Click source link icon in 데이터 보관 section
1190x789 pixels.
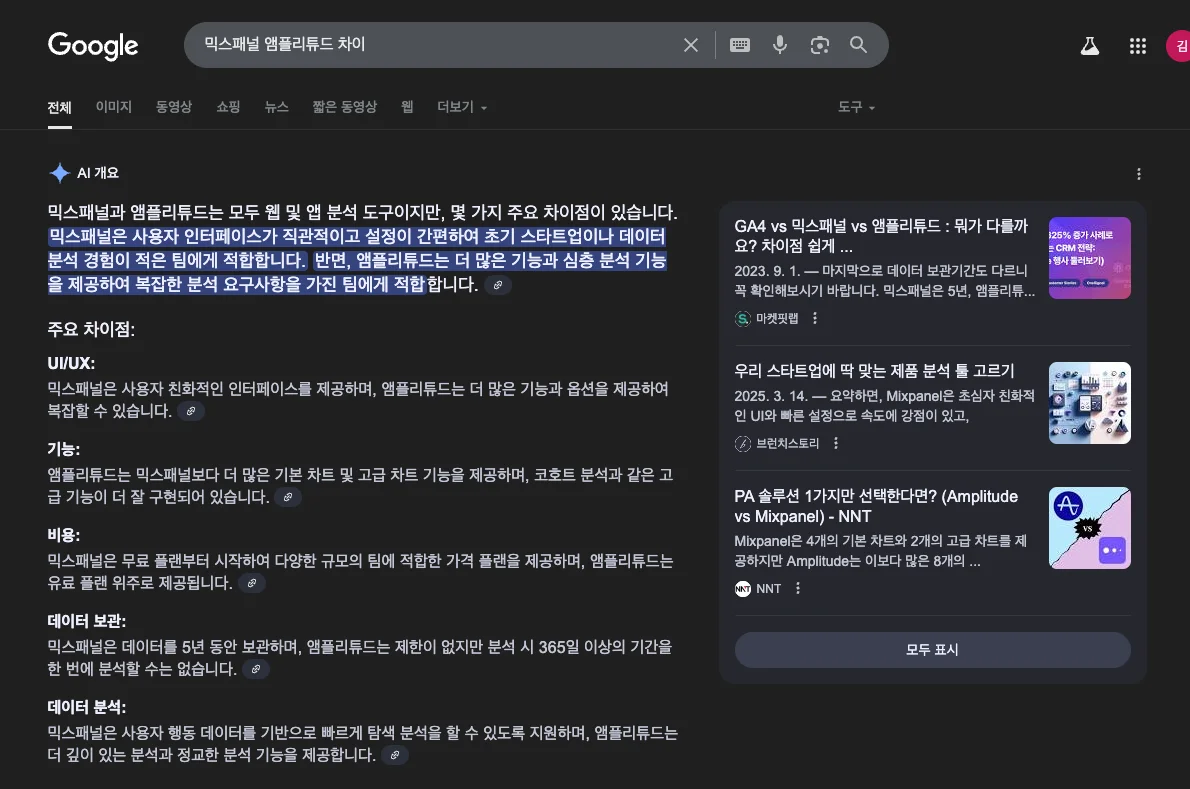click(x=256, y=669)
